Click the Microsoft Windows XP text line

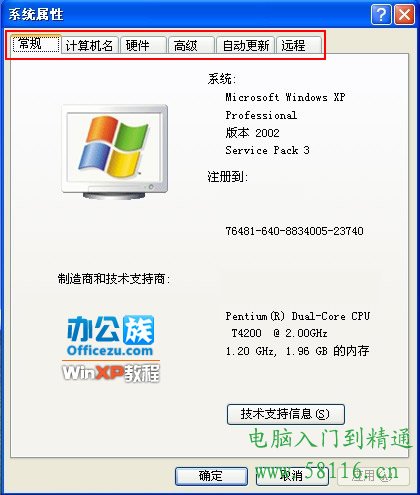pyautogui.click(x=285, y=97)
